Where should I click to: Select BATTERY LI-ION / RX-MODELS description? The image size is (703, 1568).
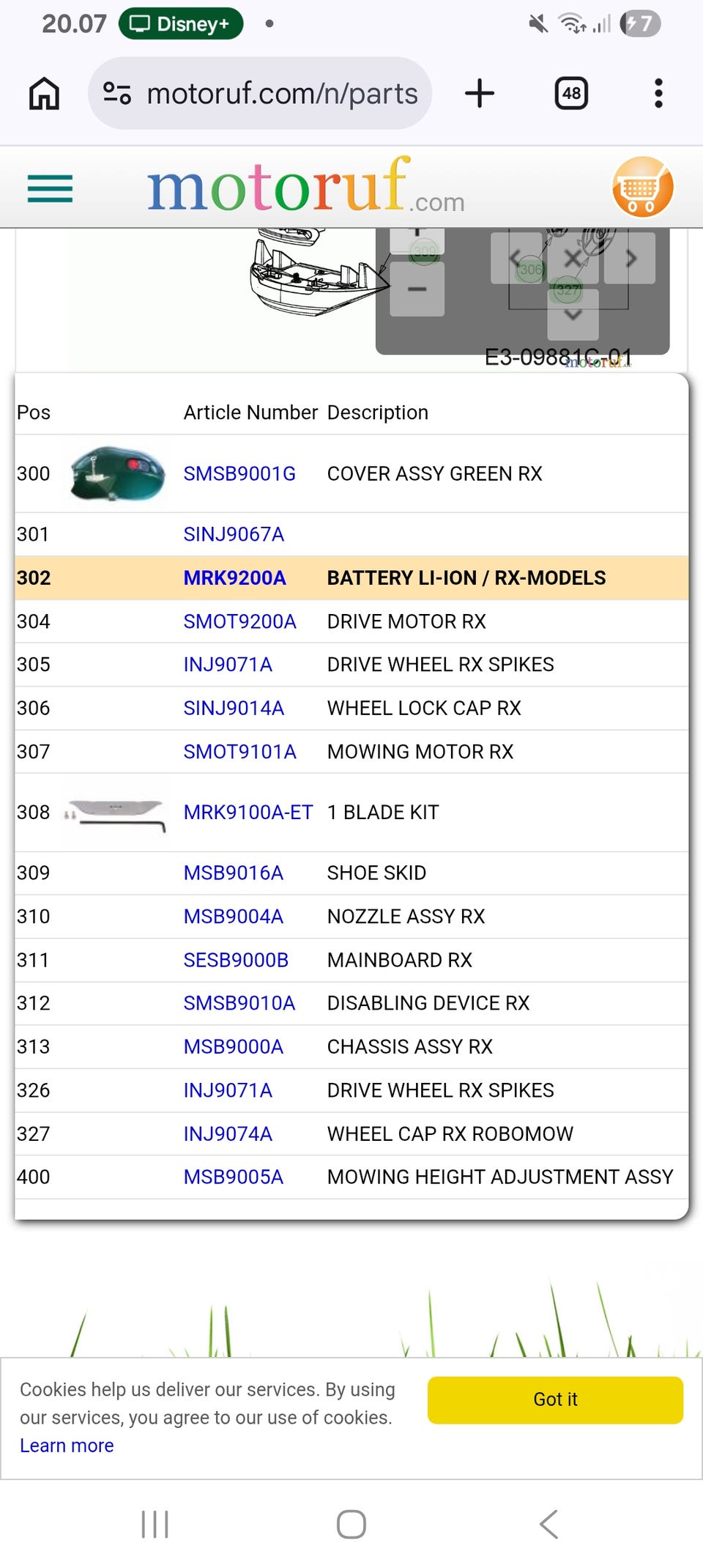click(466, 578)
